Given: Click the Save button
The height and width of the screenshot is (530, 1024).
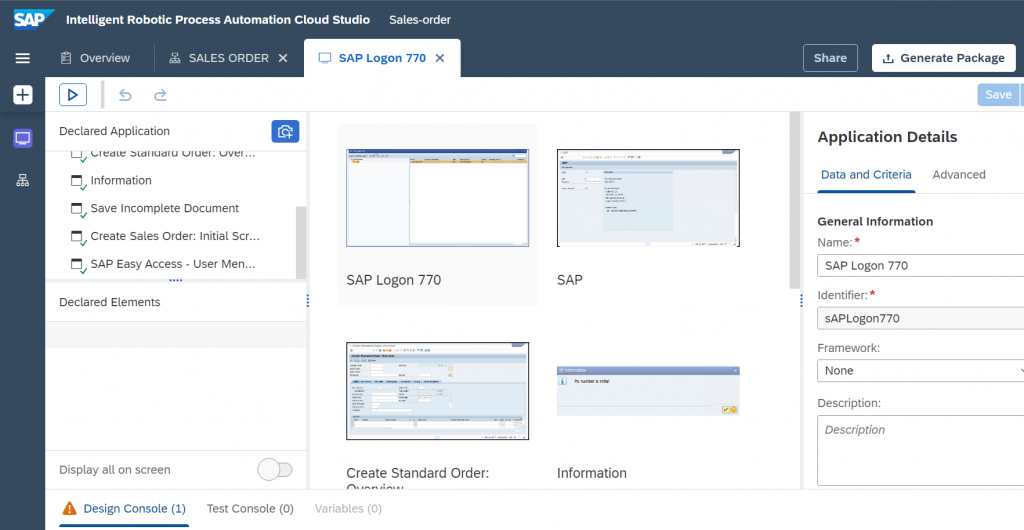Looking at the screenshot, I should [x=998, y=95].
